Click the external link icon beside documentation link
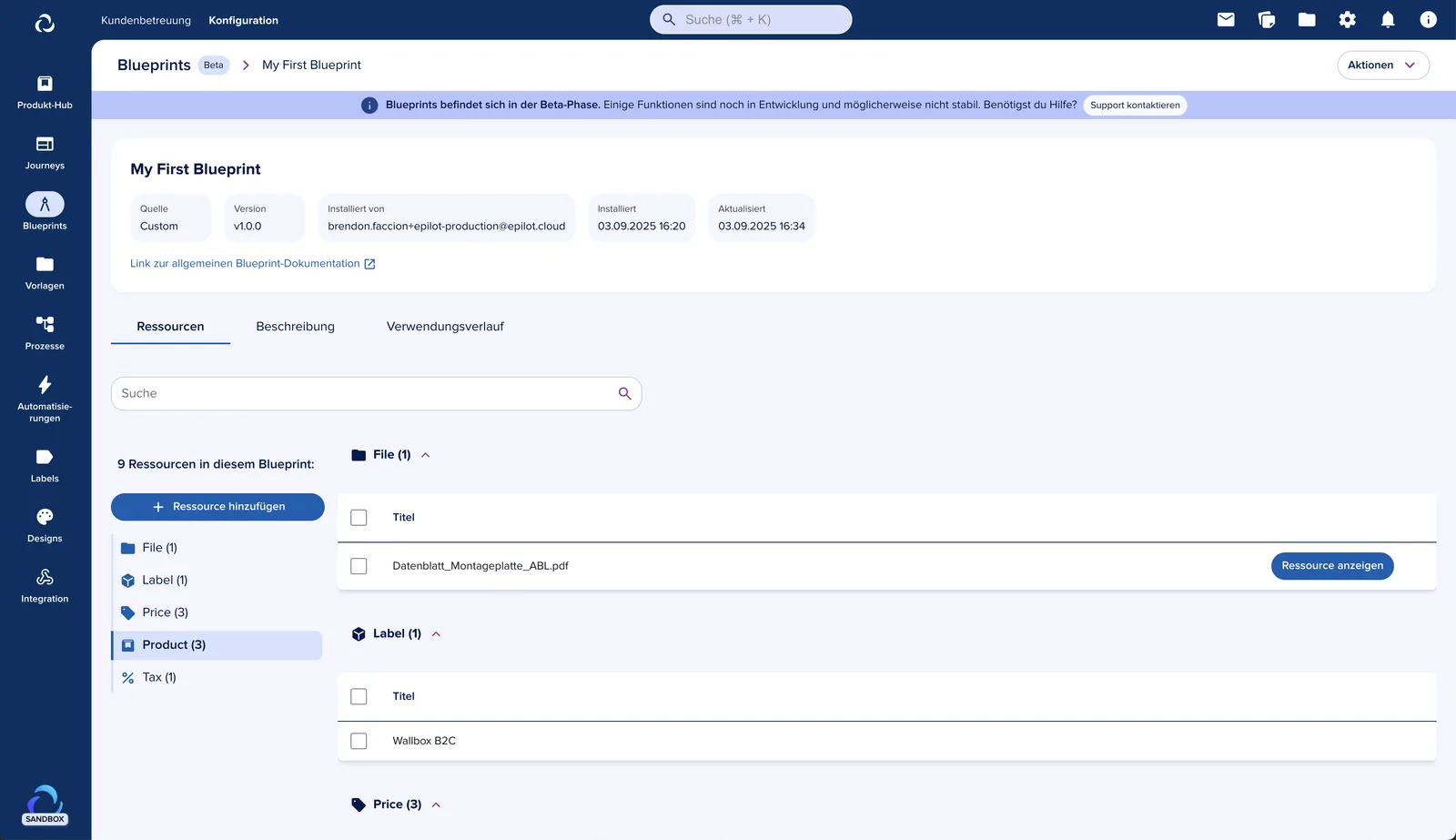The image size is (1456, 840). click(x=369, y=264)
